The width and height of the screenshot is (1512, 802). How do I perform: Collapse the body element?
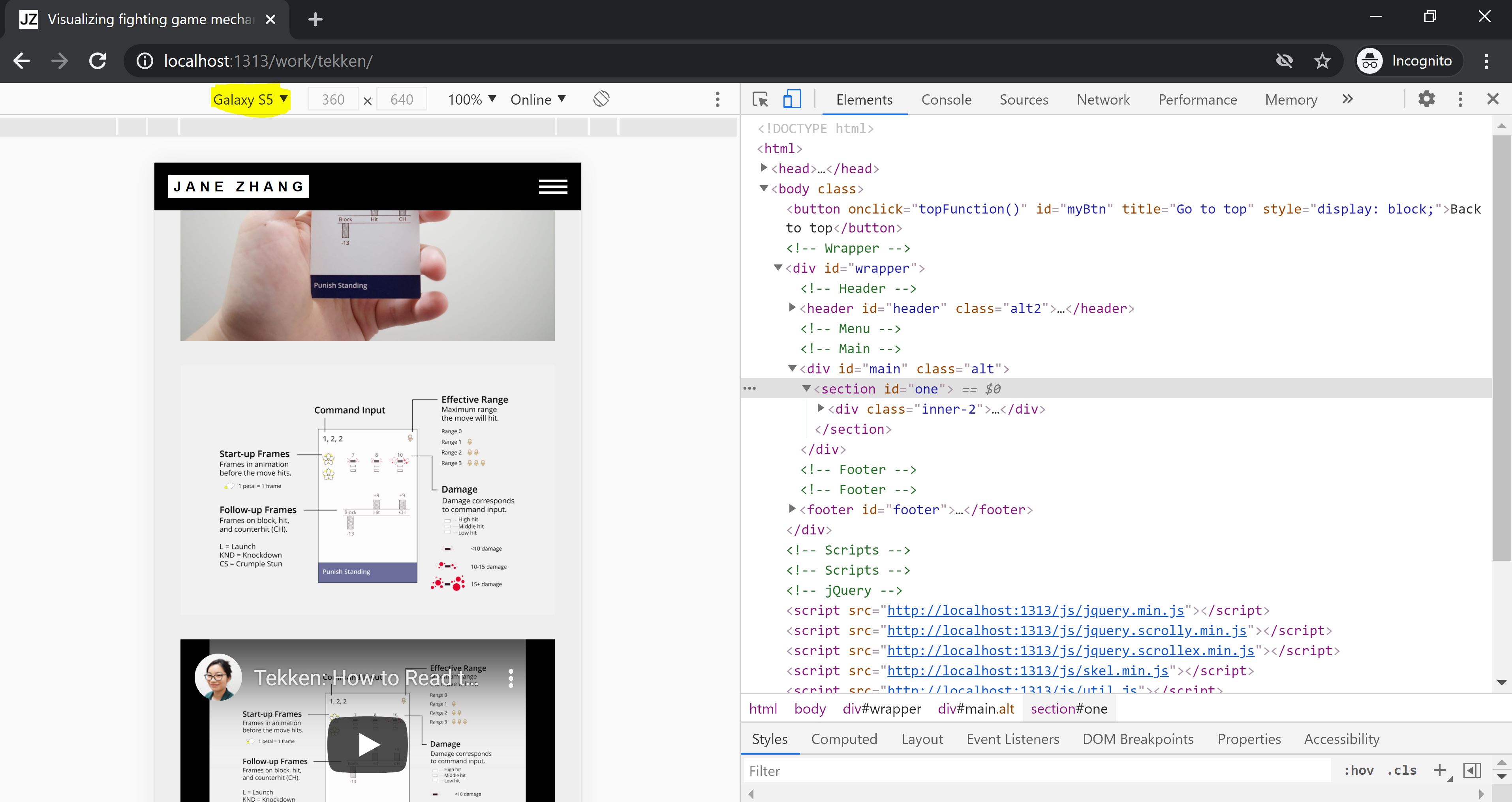click(x=764, y=188)
